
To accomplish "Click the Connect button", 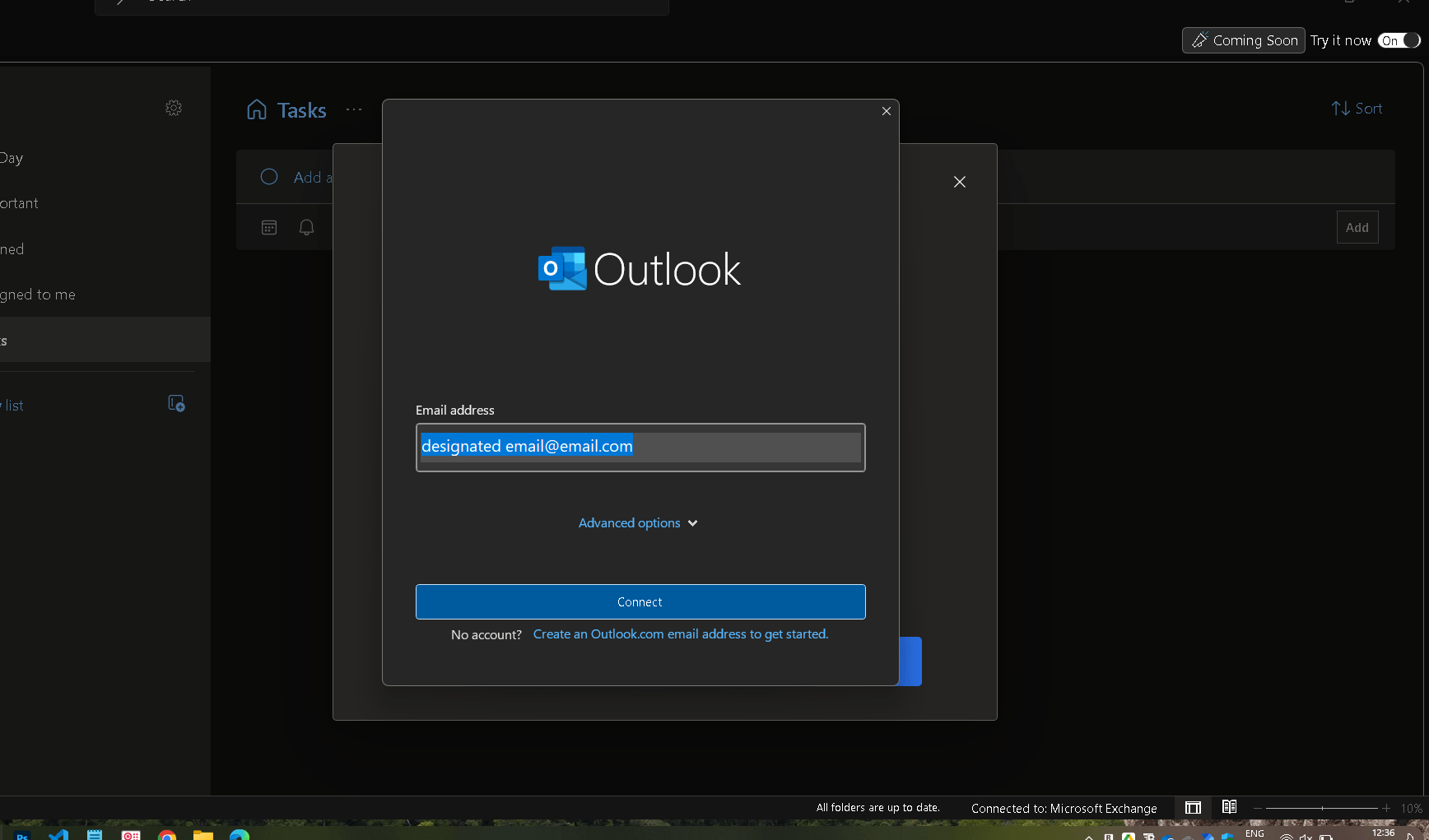I will point(640,601).
